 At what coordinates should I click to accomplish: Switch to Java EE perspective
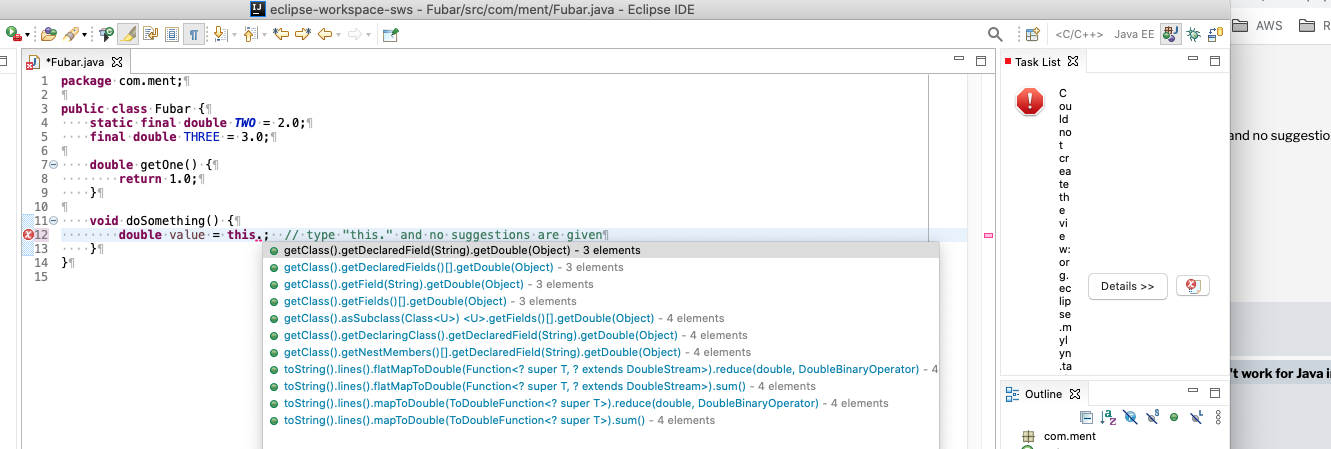tap(1134, 35)
